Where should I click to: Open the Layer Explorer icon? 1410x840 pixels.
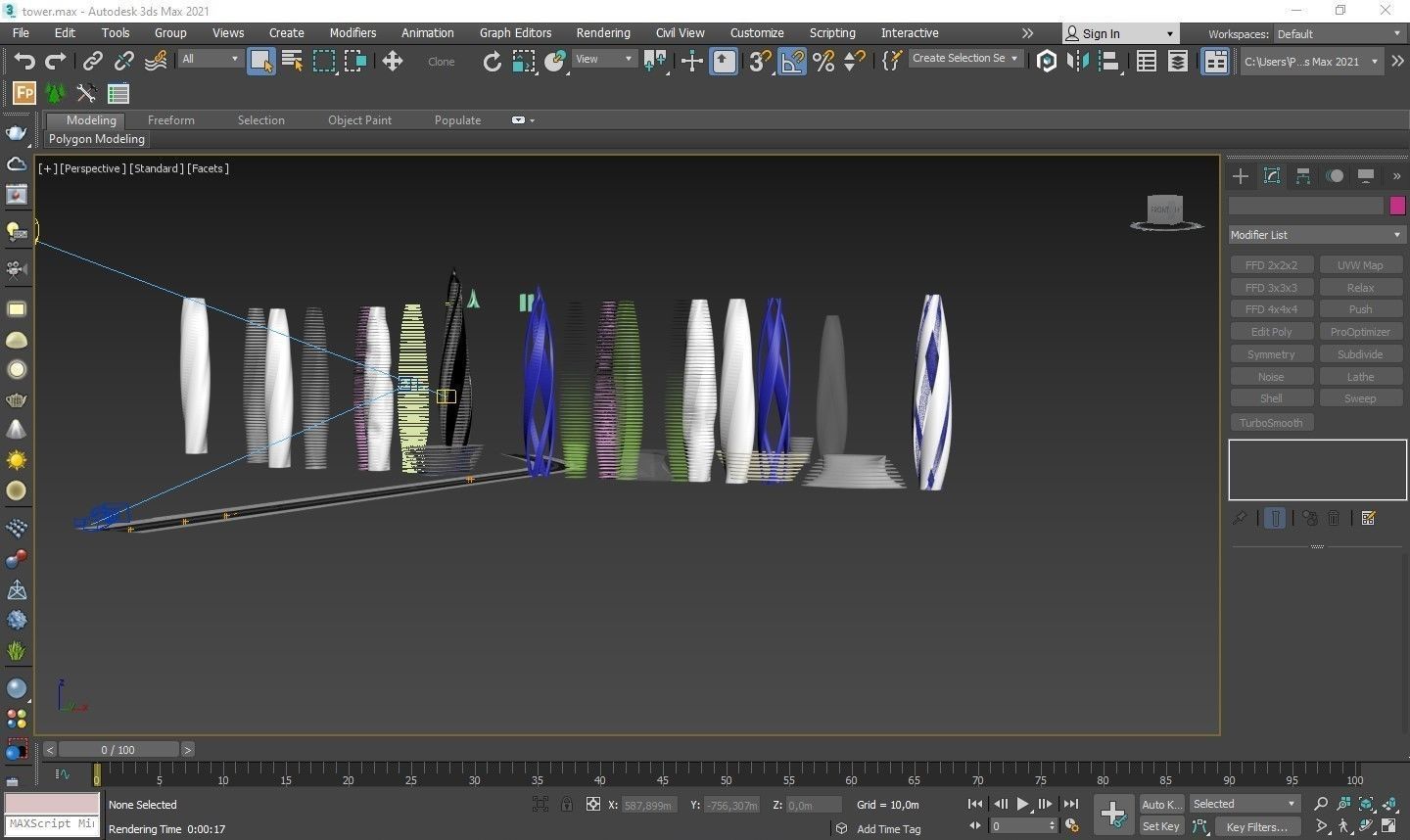(x=1177, y=62)
